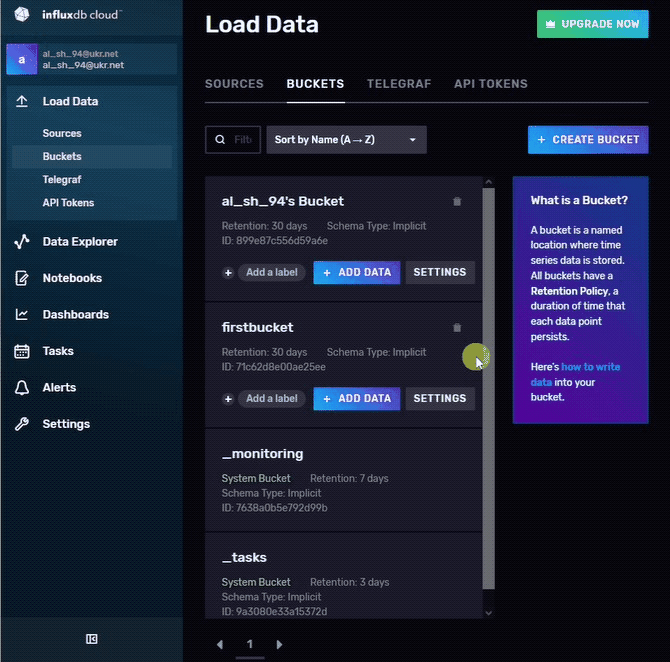
Task: Open Notebooks section in sidebar
Action: coord(71,278)
